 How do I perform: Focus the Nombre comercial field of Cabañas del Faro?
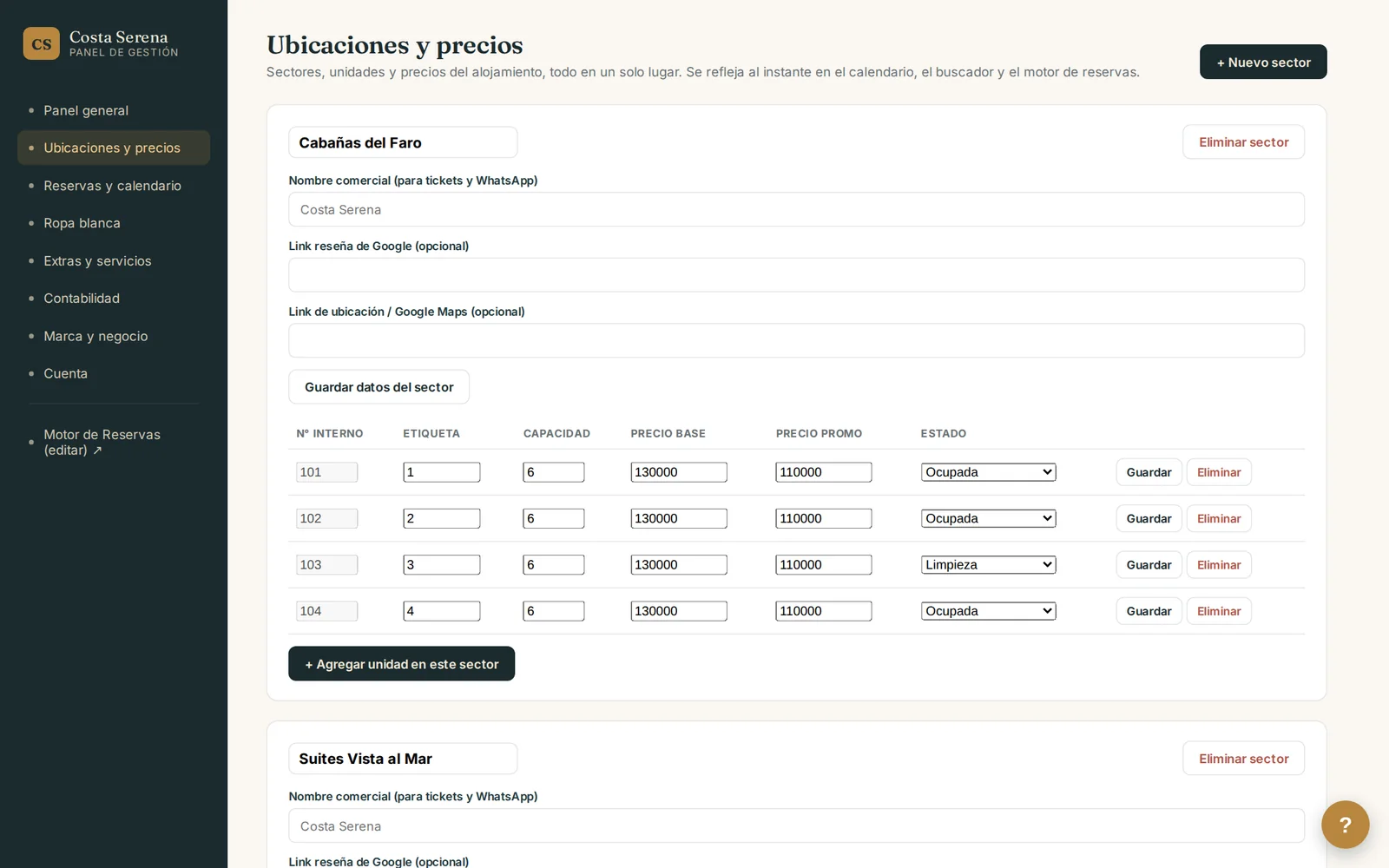point(796,209)
